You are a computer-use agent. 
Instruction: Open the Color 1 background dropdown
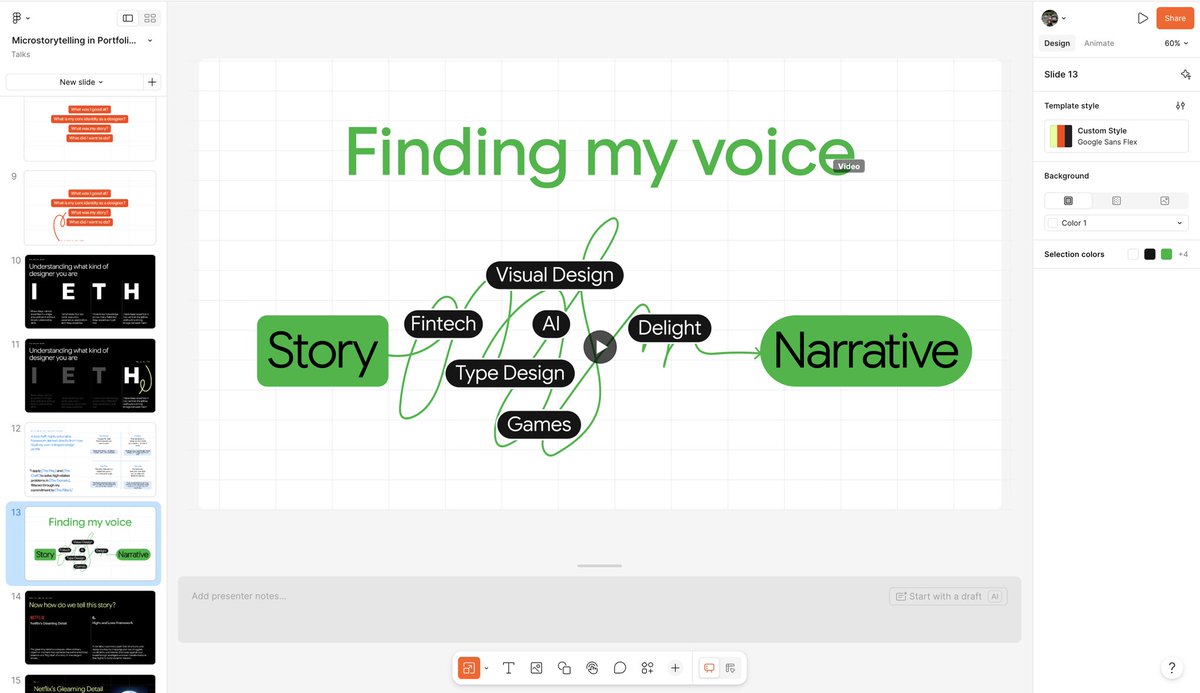1116,223
